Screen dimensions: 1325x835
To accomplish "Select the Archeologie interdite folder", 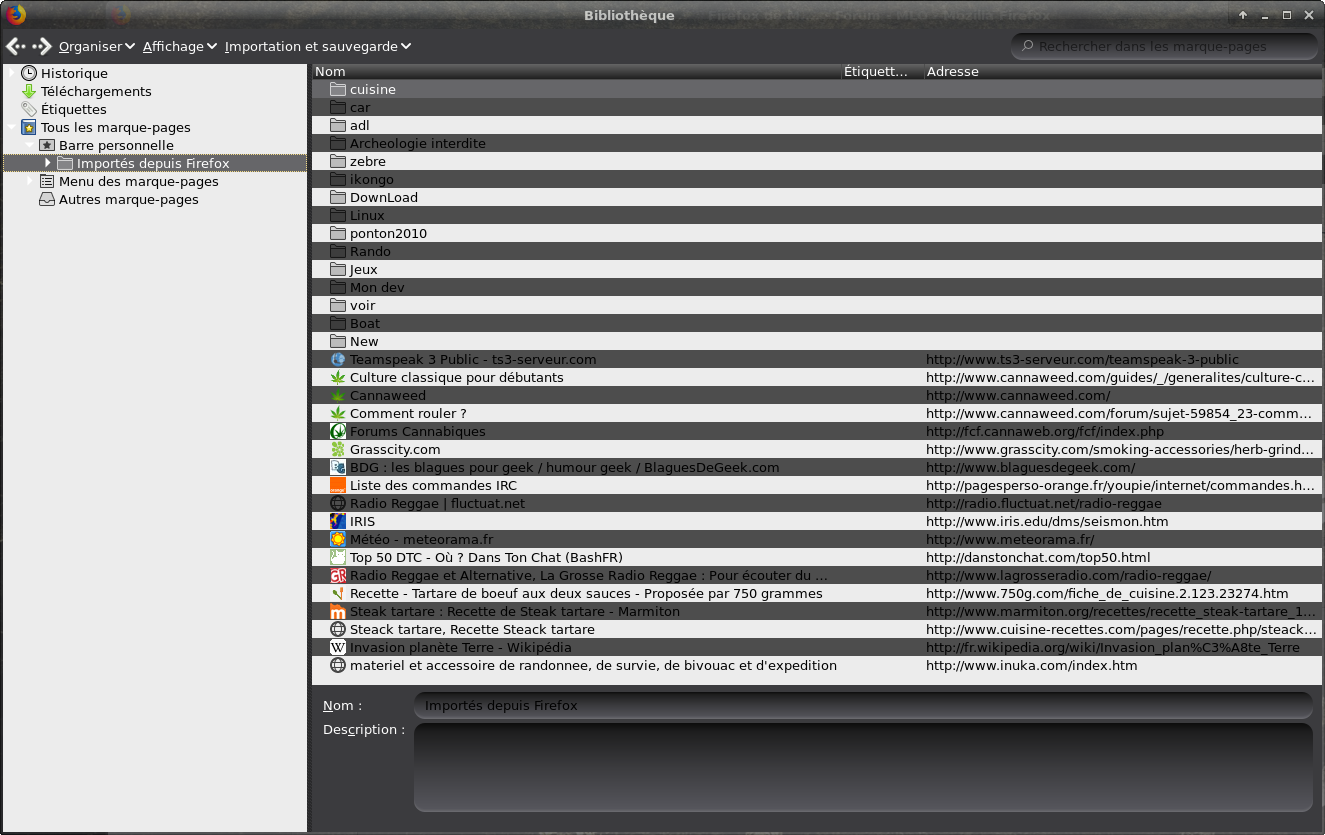I will click(816, 143).
